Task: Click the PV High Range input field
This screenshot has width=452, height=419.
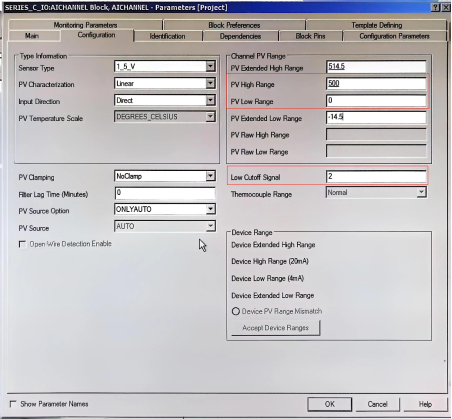Action: coord(376,83)
